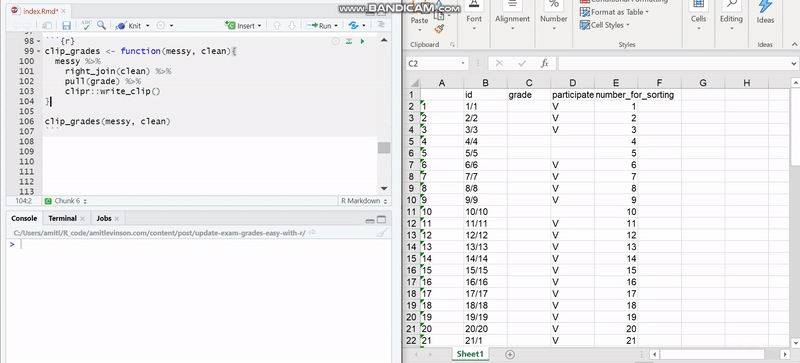This screenshot has width=800, height=363.
Task: Run all chunks above icon on line 98
Action: [349, 41]
